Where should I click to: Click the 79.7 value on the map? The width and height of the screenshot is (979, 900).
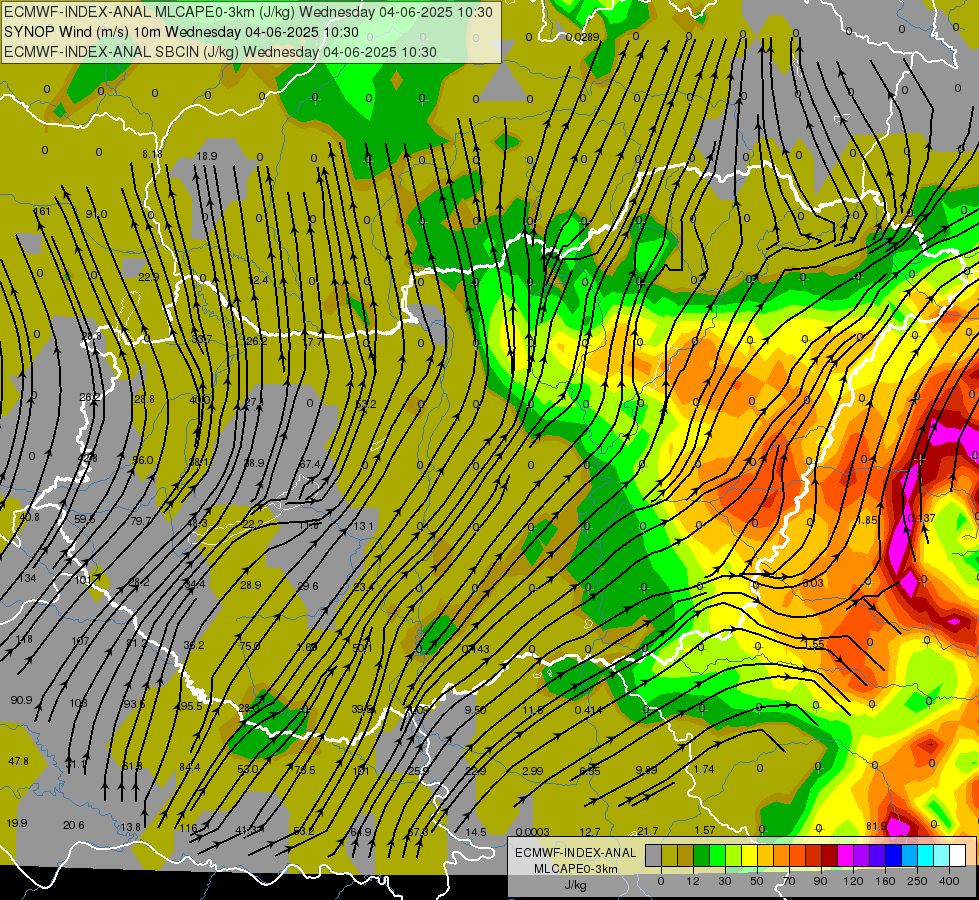tap(140, 521)
